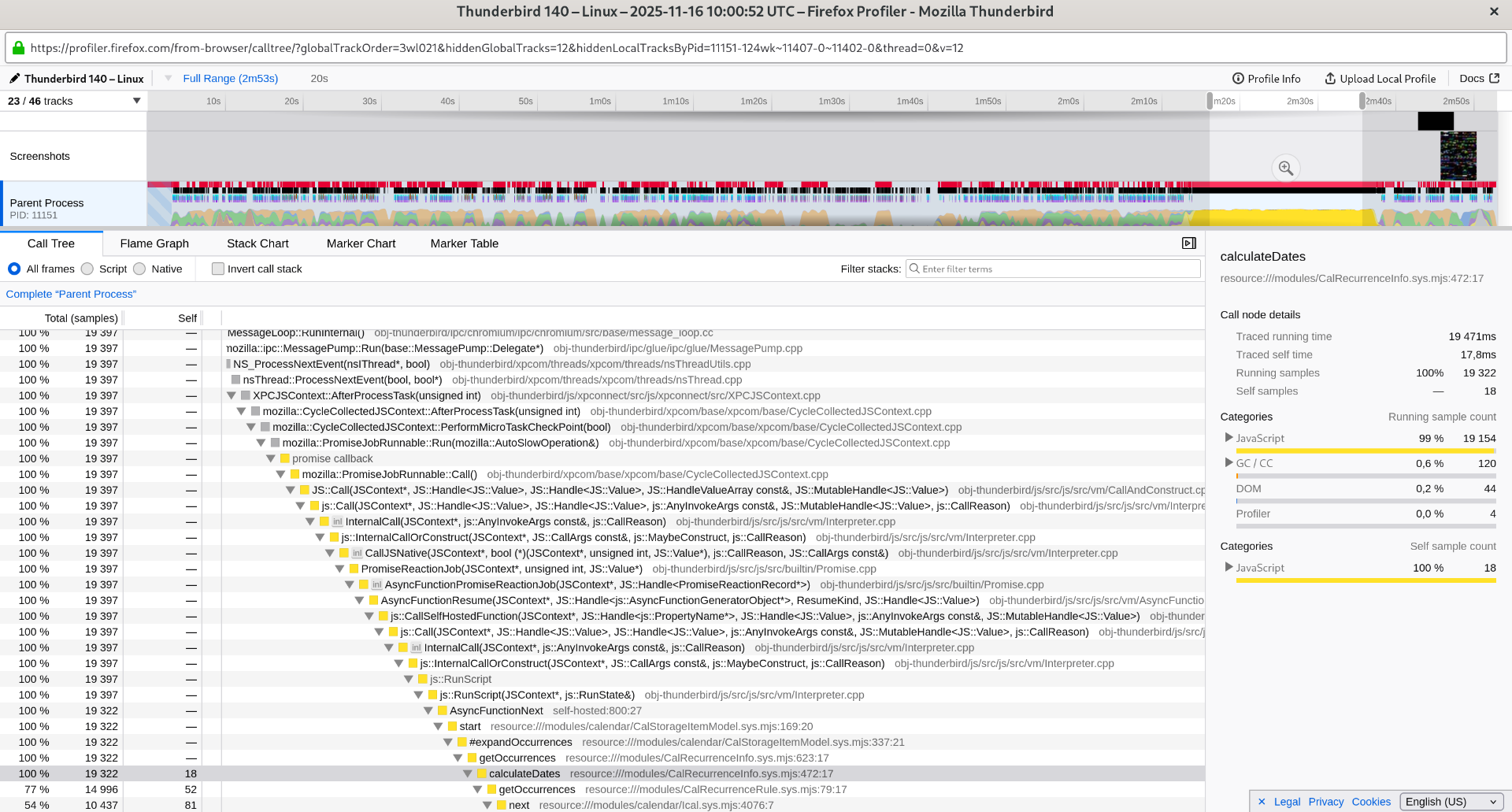Click the right selection handle near 2m40s
The height and width of the screenshot is (812, 1512).
(1362, 101)
